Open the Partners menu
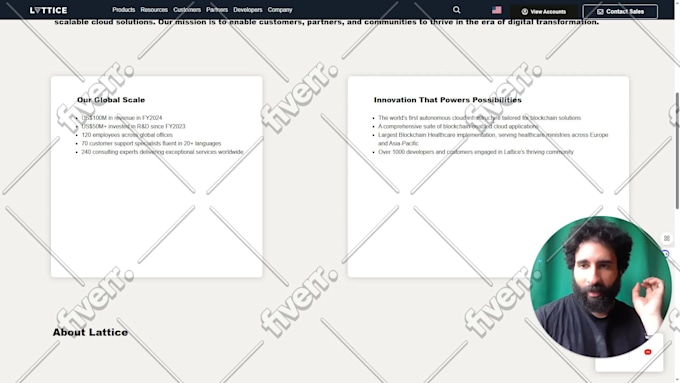Viewport: 680px width, 383px height. [217, 10]
